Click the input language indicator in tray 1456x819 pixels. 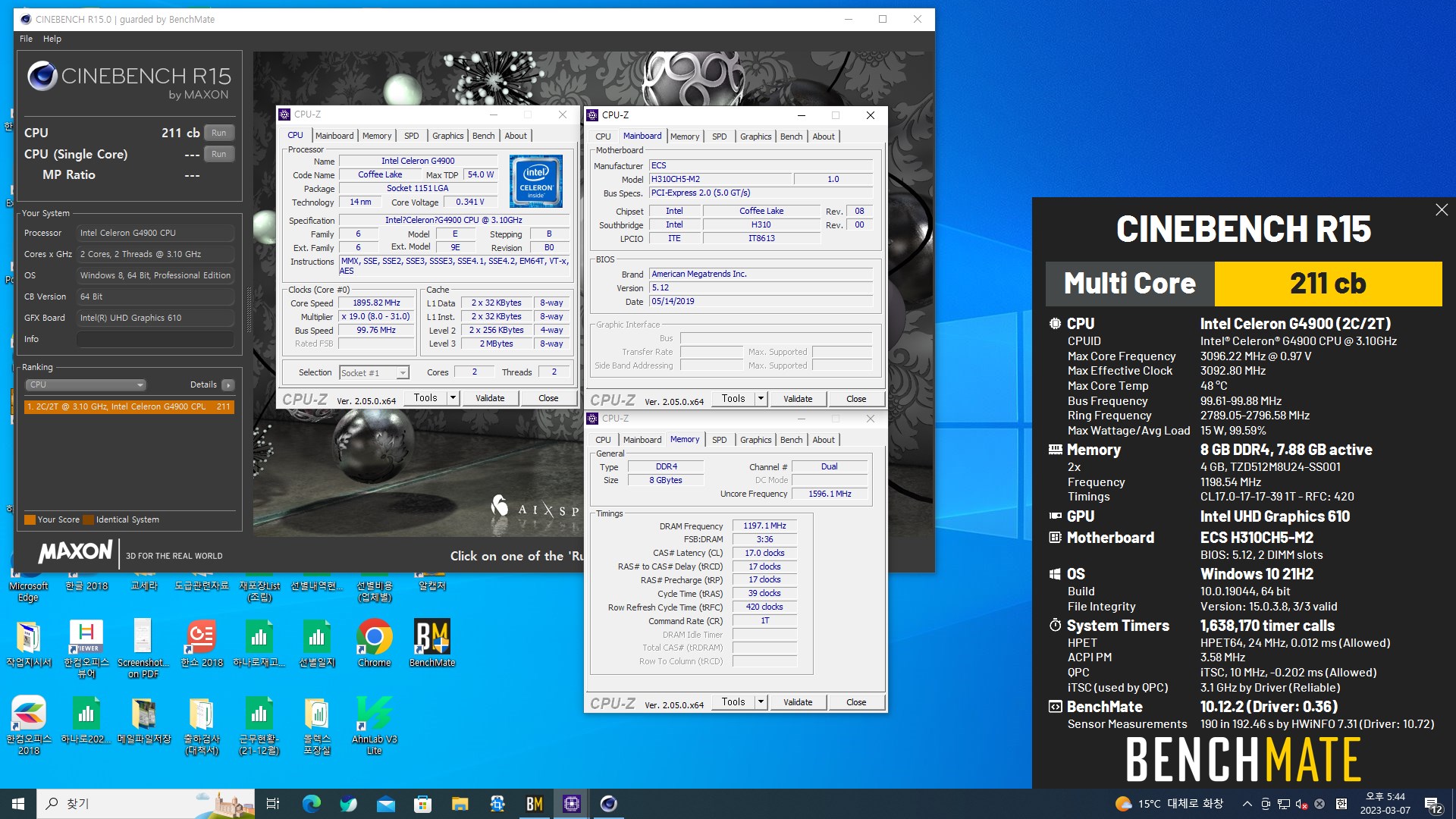[x=1341, y=804]
